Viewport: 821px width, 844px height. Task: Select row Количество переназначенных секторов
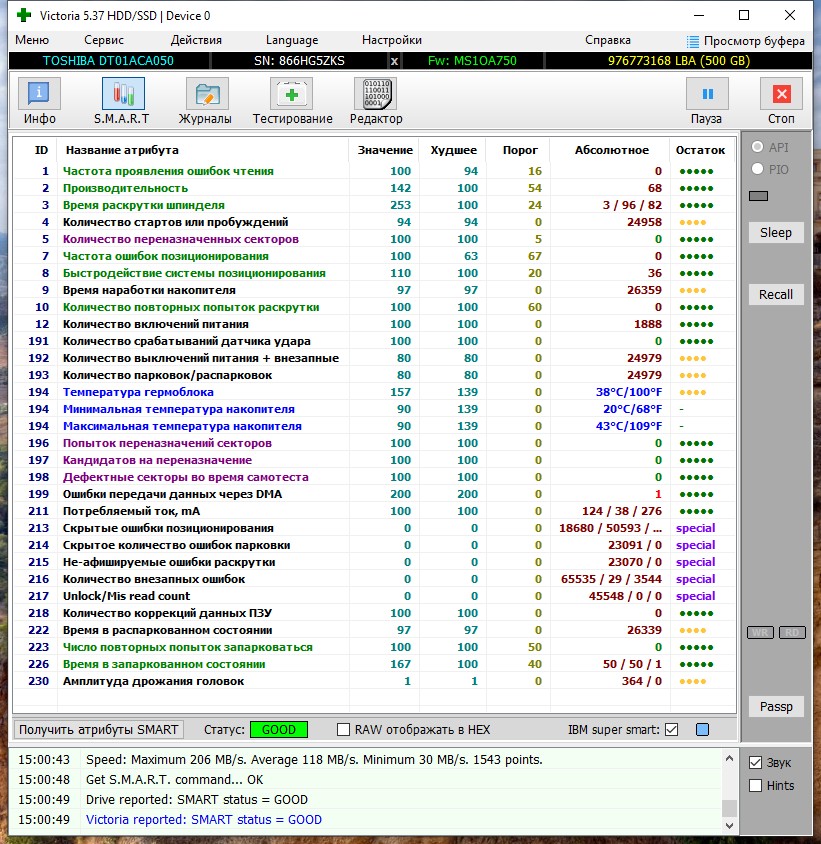(374, 239)
